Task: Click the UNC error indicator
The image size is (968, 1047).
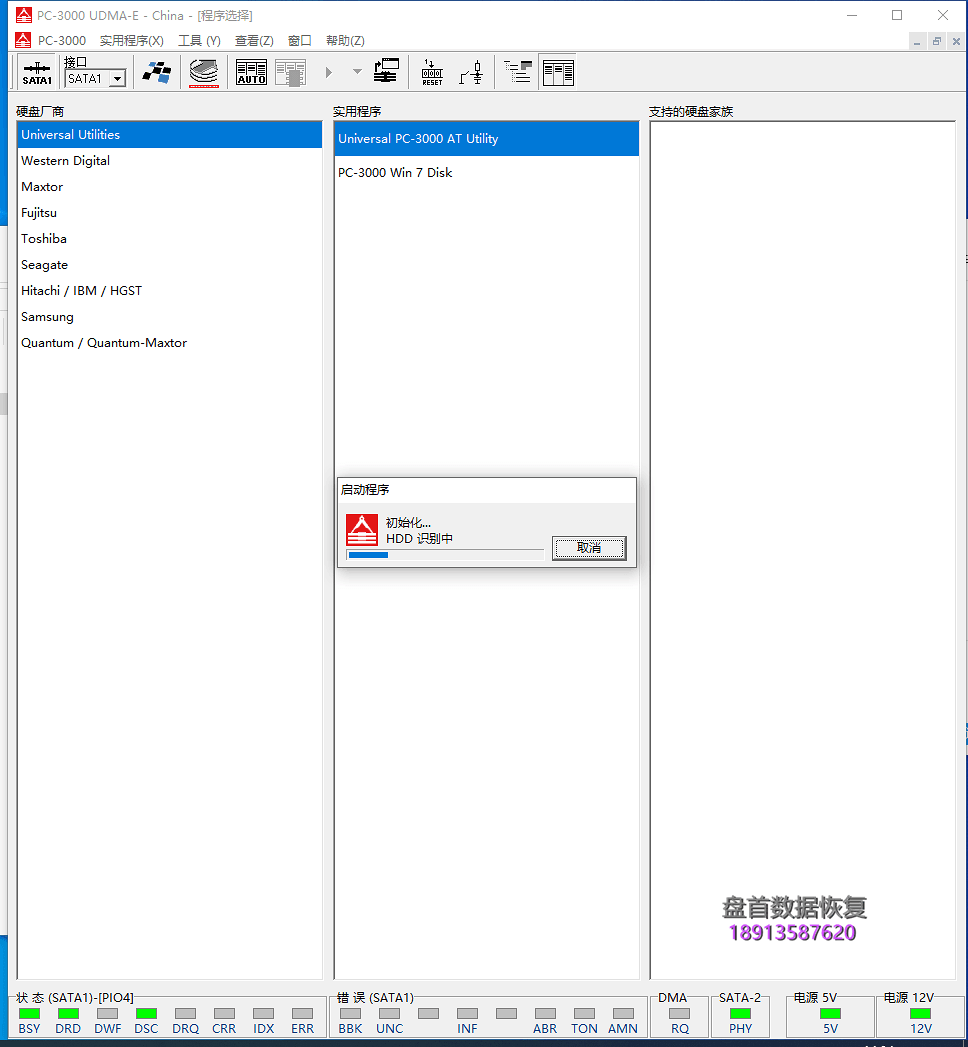Action: coord(389,1014)
